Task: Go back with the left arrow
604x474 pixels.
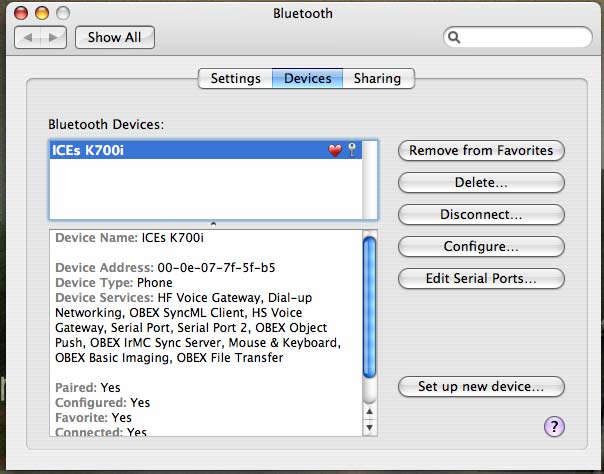Action: click(27, 37)
